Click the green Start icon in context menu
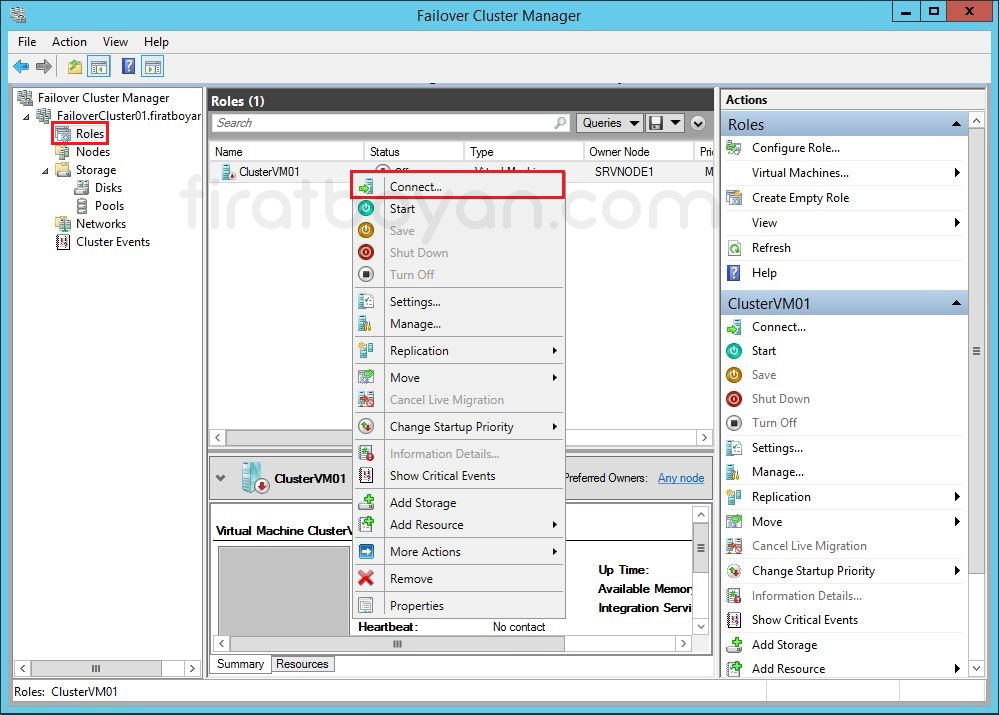Image resolution: width=999 pixels, height=715 pixels. tap(366, 208)
